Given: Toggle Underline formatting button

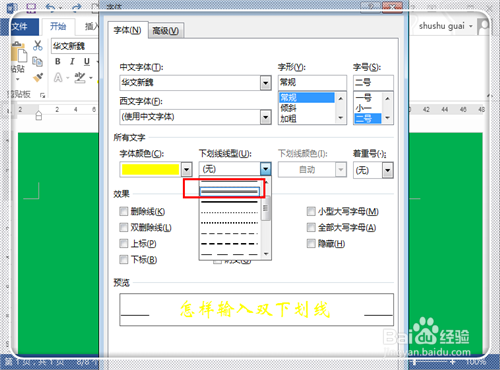Looking at the screenshot, I should click(x=87, y=61).
